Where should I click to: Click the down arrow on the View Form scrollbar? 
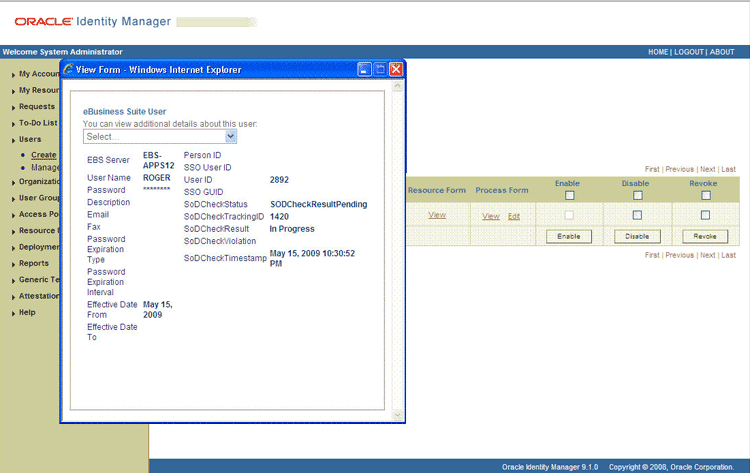click(397, 416)
